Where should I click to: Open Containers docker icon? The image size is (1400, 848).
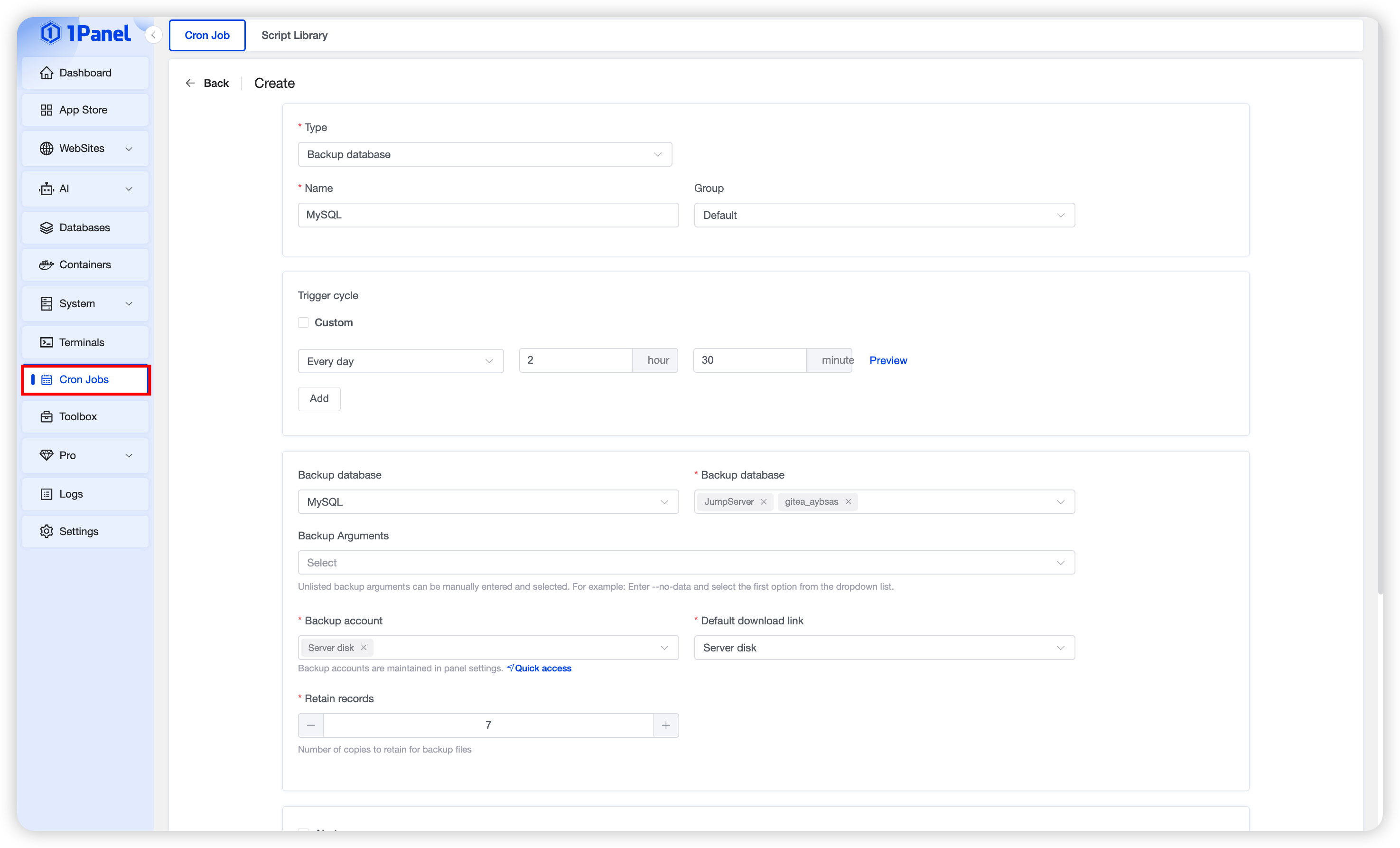[x=47, y=265]
